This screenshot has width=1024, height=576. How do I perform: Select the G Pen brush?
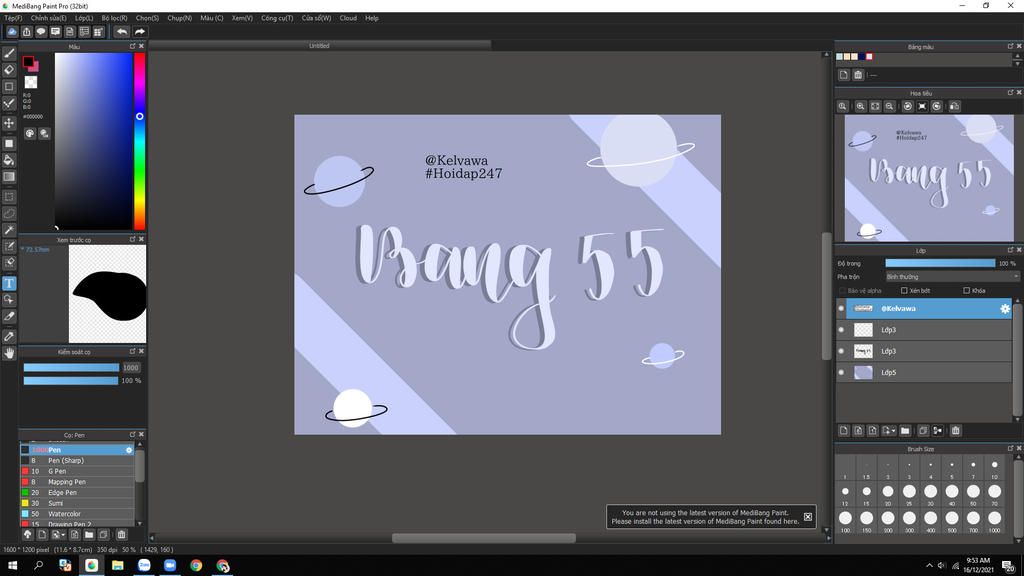pos(77,471)
